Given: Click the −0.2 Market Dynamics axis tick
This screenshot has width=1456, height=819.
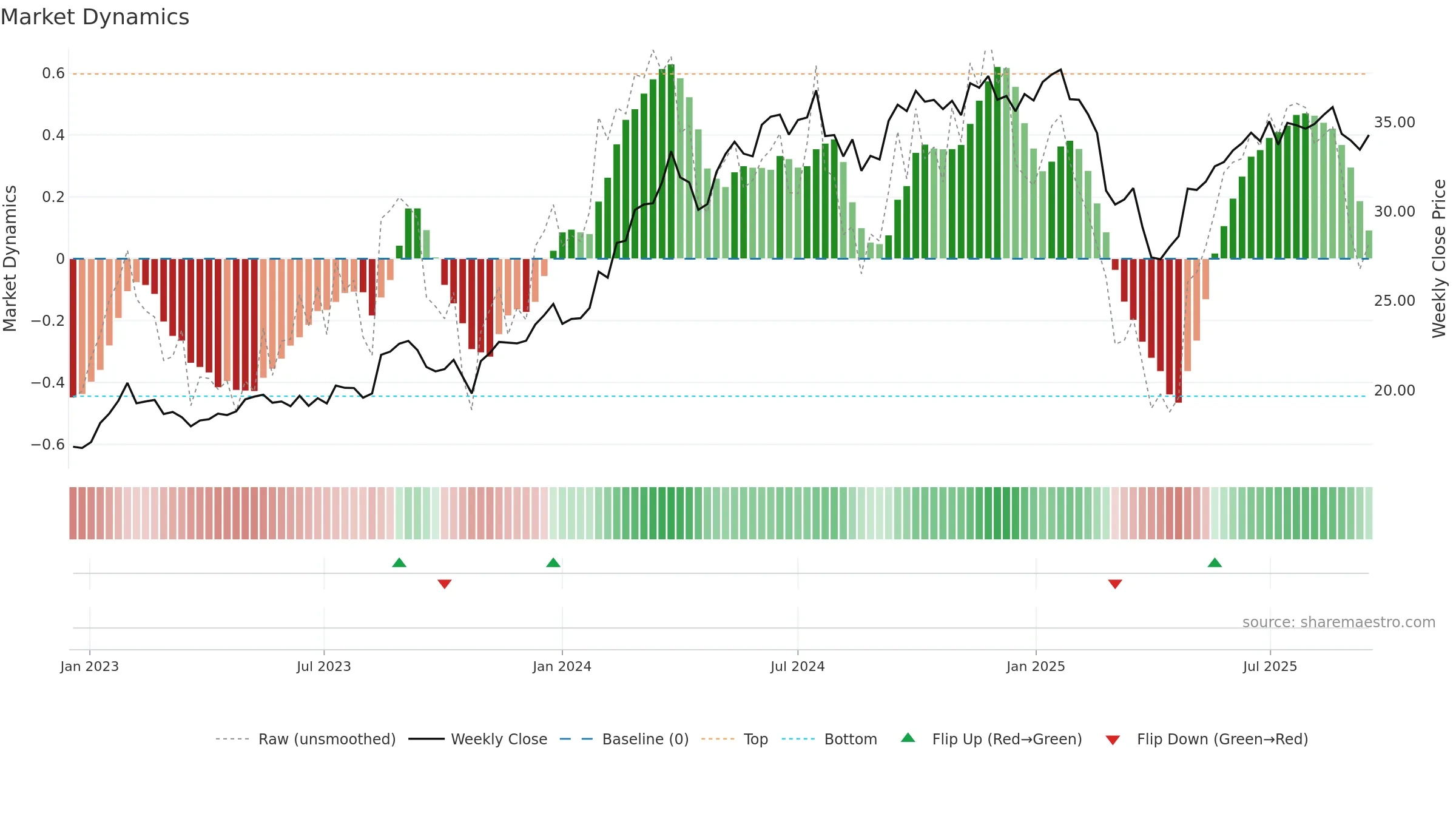Looking at the screenshot, I should [48, 321].
